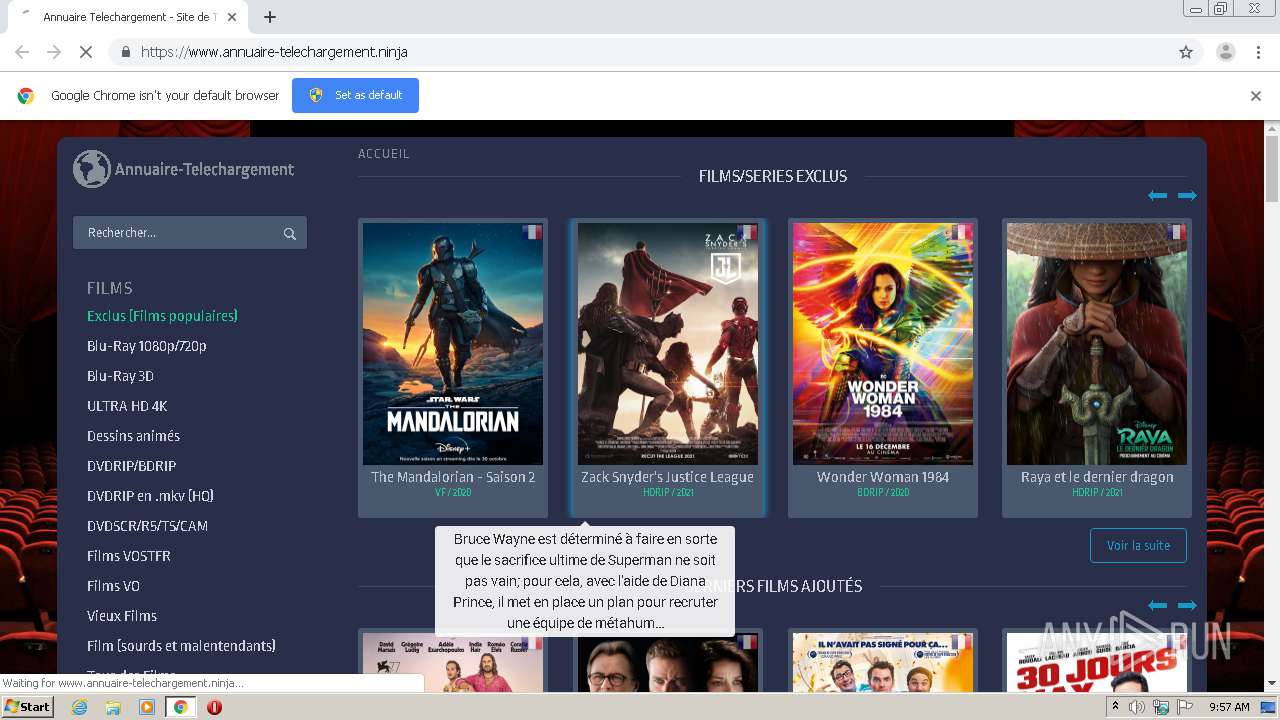Image resolution: width=1280 pixels, height=720 pixels.
Task: Click previous arrow in Films/Series Exclus carousel
Action: 1158,195
